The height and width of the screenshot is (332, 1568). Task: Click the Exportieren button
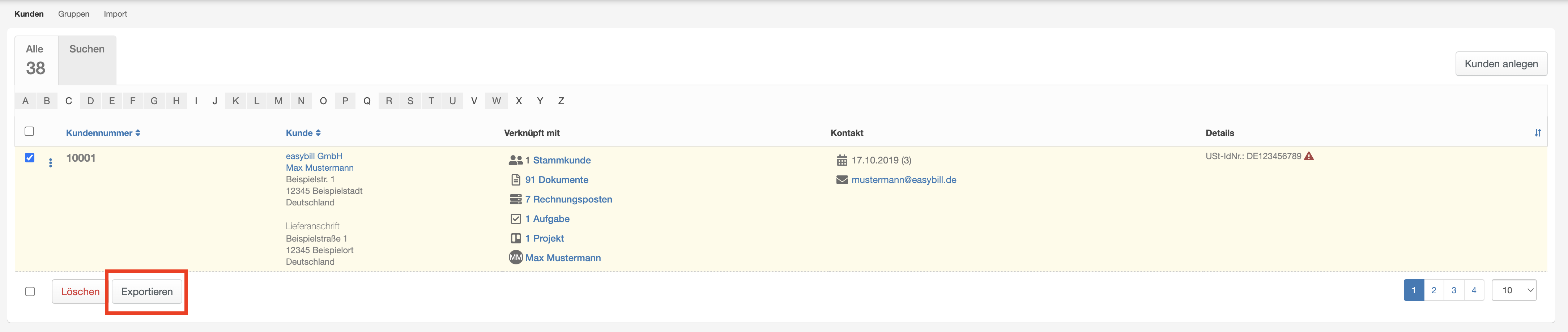(147, 291)
